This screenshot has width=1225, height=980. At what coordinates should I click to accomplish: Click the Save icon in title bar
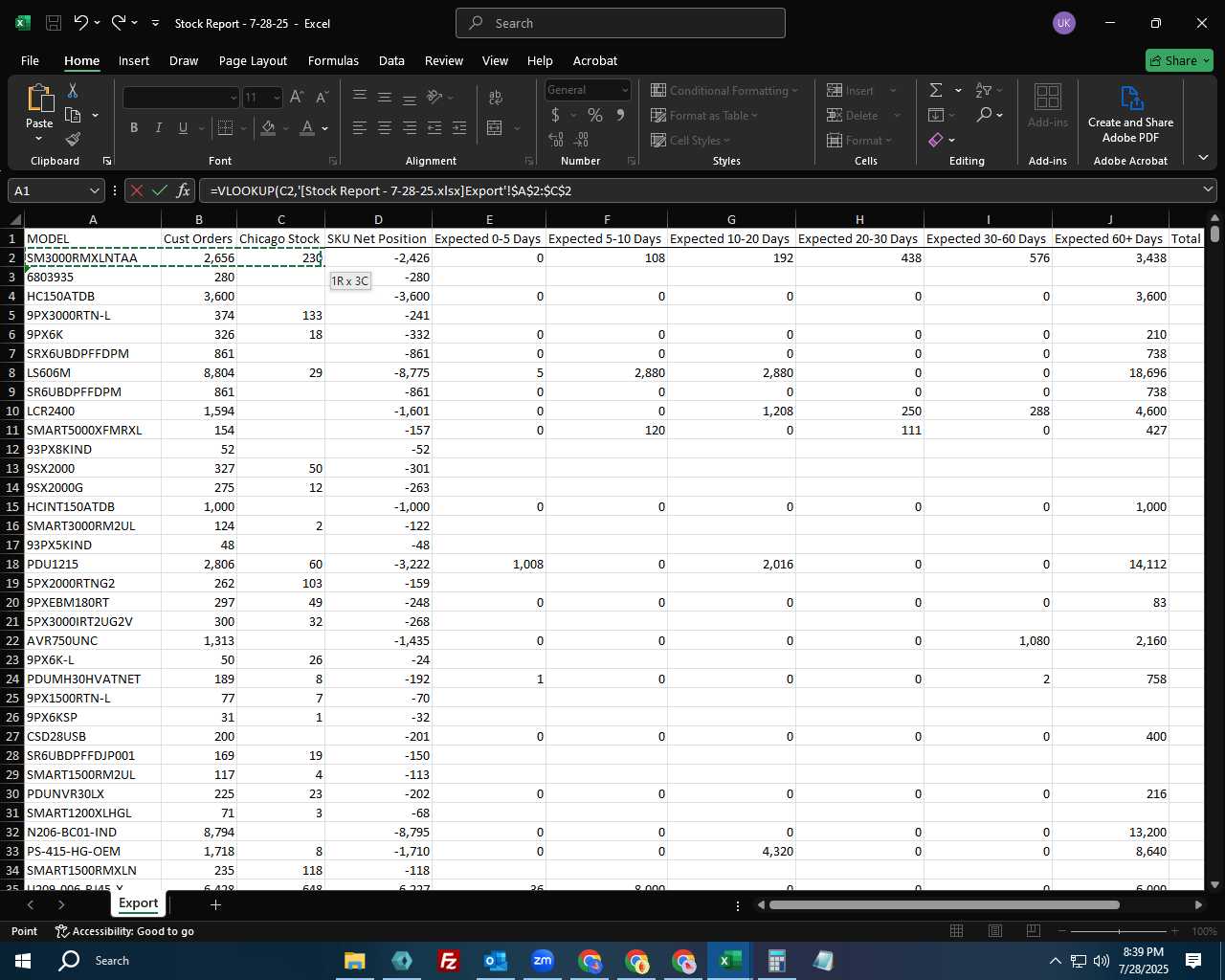click(x=54, y=23)
